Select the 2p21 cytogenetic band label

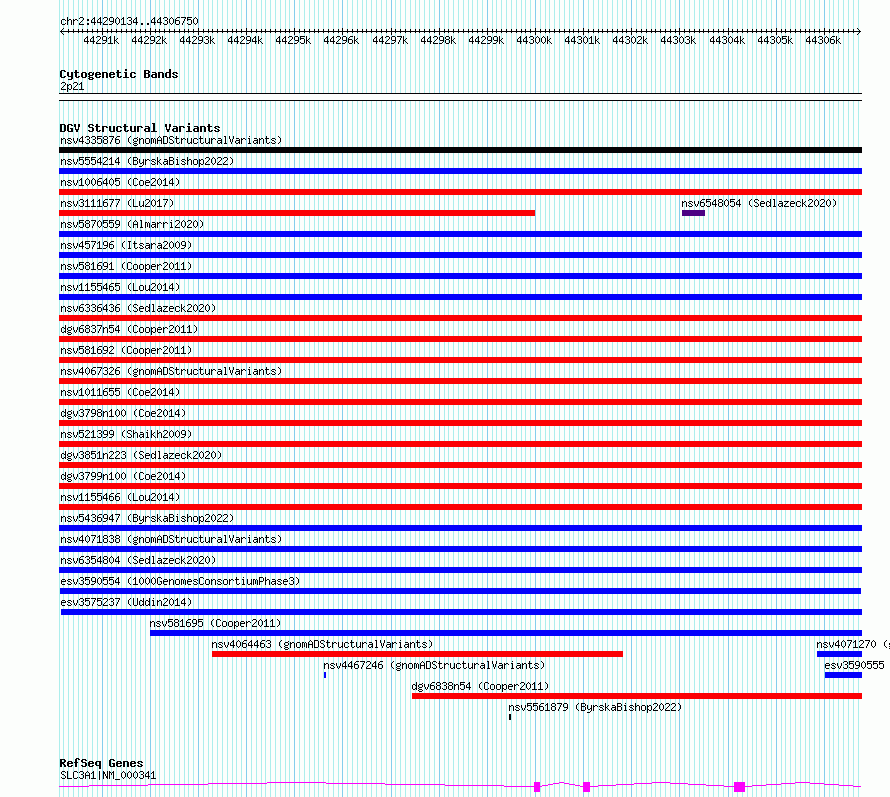tap(72, 86)
